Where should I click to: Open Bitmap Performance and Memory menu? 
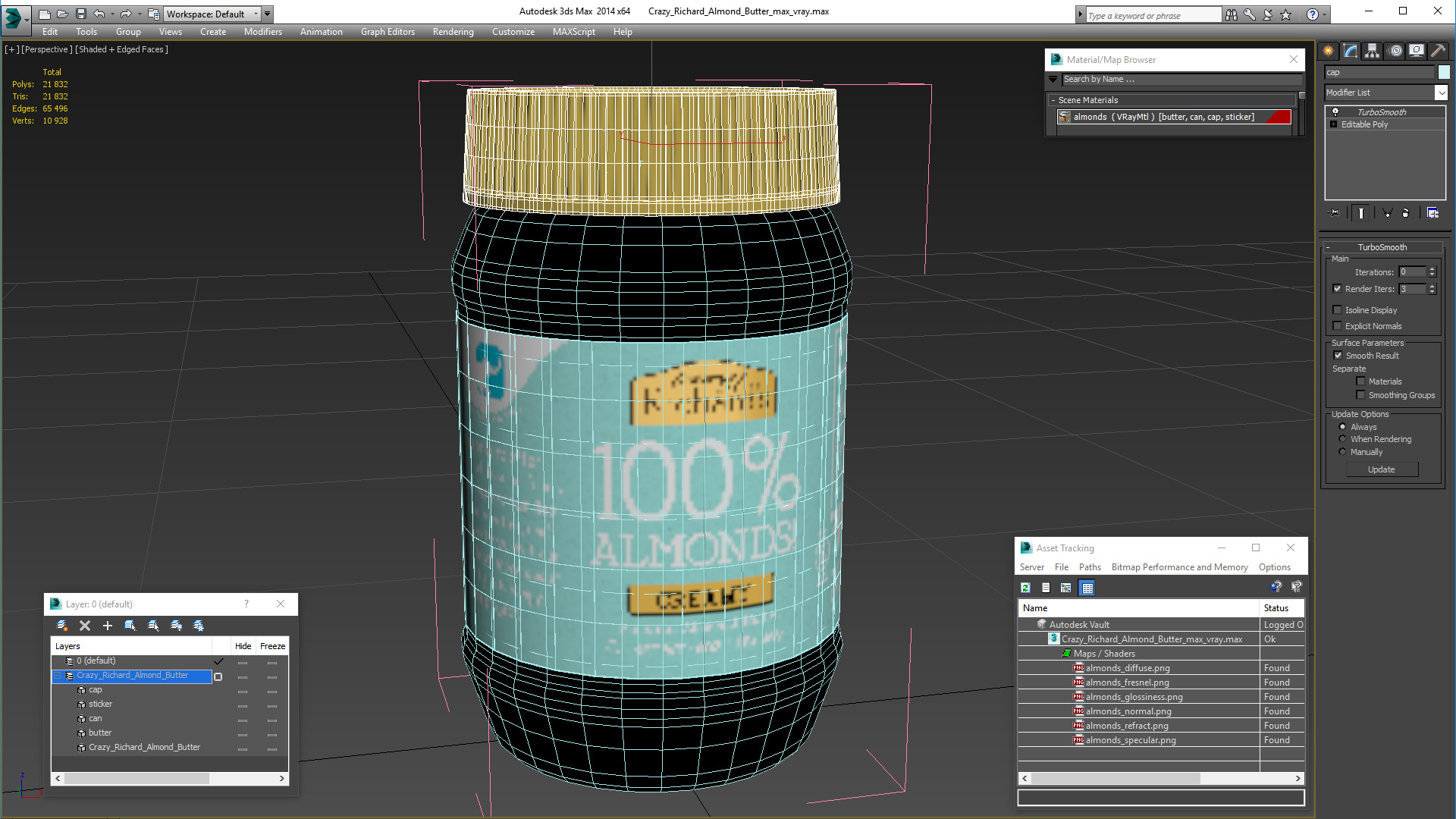click(1179, 567)
